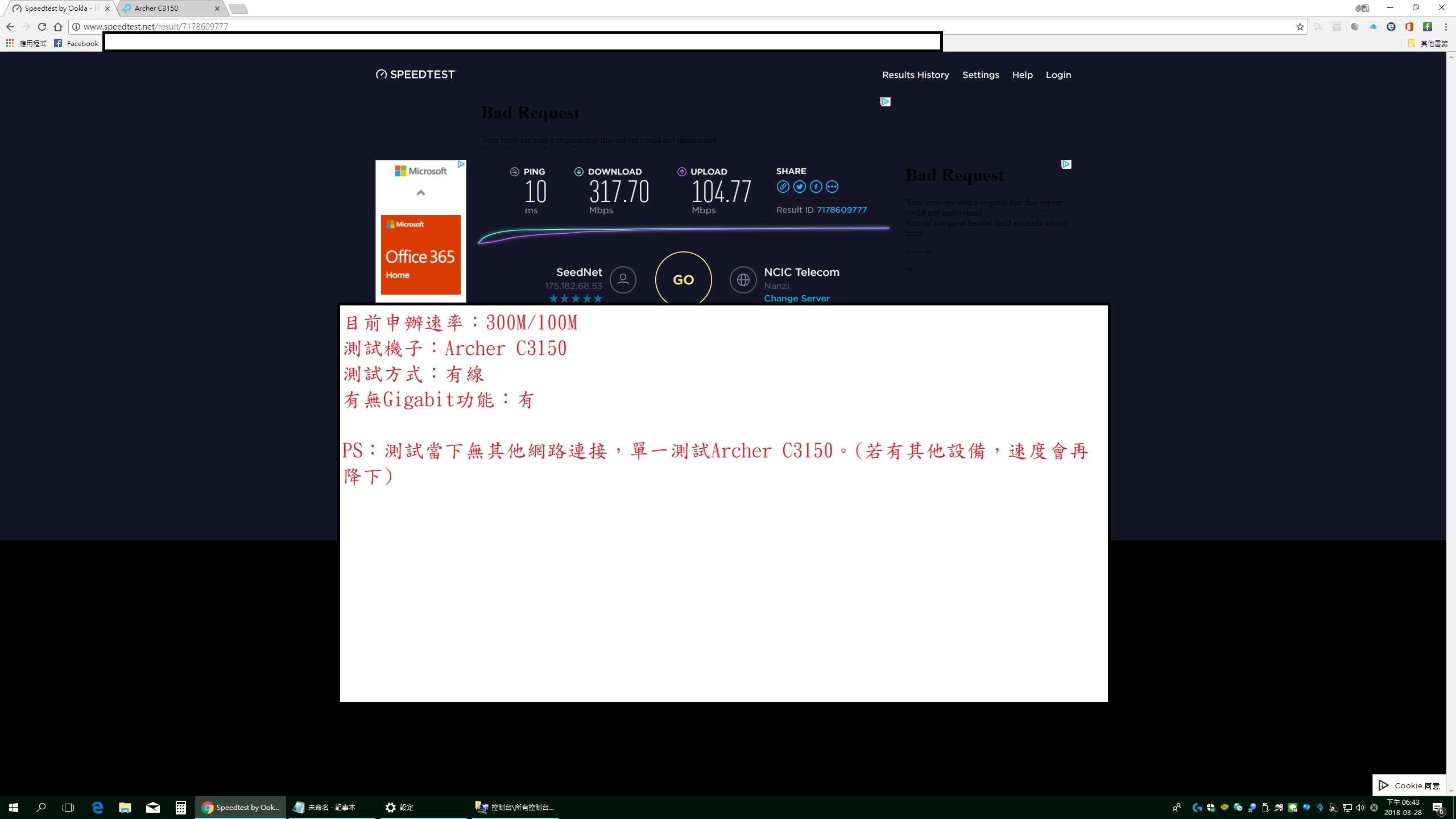Click the AdChoices icon on Microsoft ad
Viewport: 1456px width, 819px height.
tap(461, 164)
